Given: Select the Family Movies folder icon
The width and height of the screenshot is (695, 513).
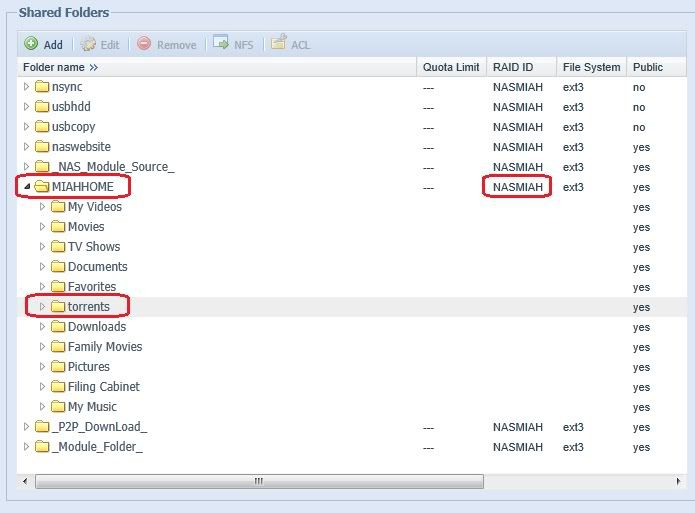Looking at the screenshot, I should (x=58, y=346).
